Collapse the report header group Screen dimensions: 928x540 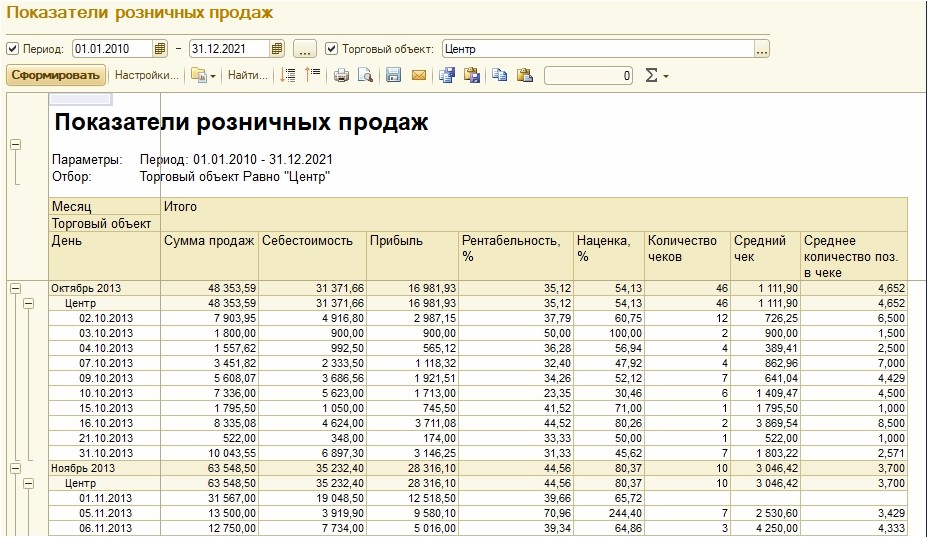pyautogui.click(x=15, y=144)
